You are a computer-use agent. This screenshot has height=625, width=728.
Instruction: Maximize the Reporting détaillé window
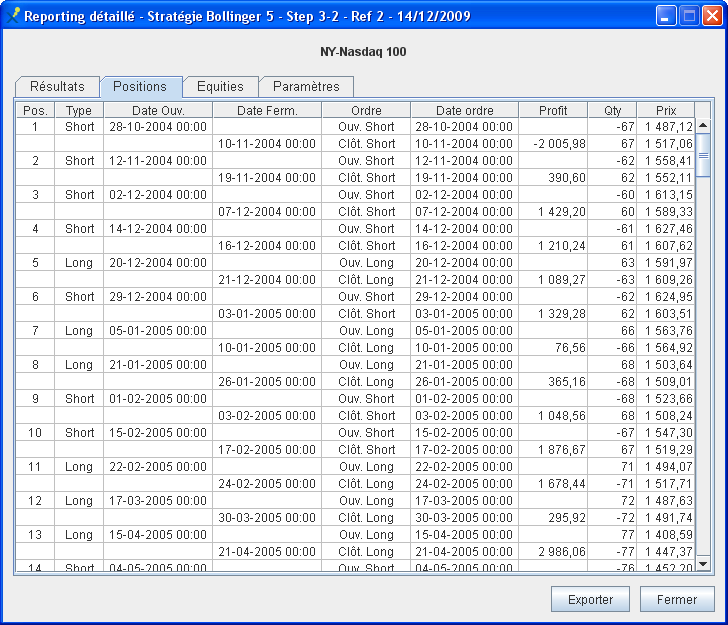coord(689,16)
